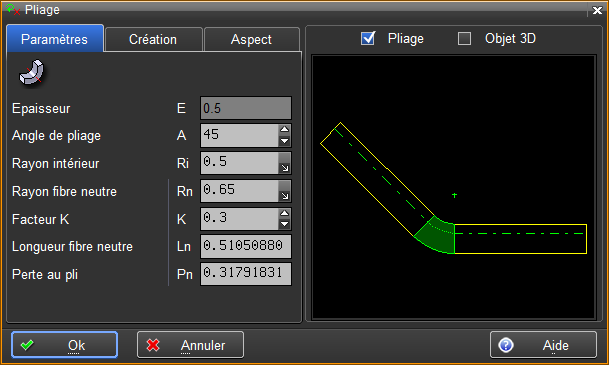The height and width of the screenshot is (365, 609).
Task: Select the Paramètres tab
Action: [x=55, y=38]
